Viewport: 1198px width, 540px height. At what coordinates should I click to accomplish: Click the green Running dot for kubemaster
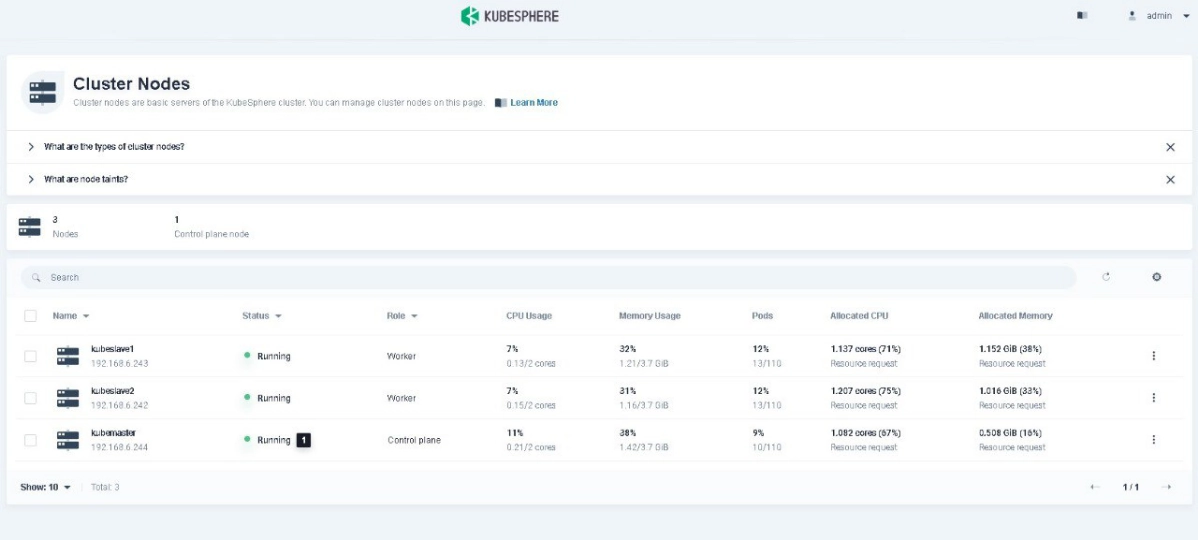247,439
